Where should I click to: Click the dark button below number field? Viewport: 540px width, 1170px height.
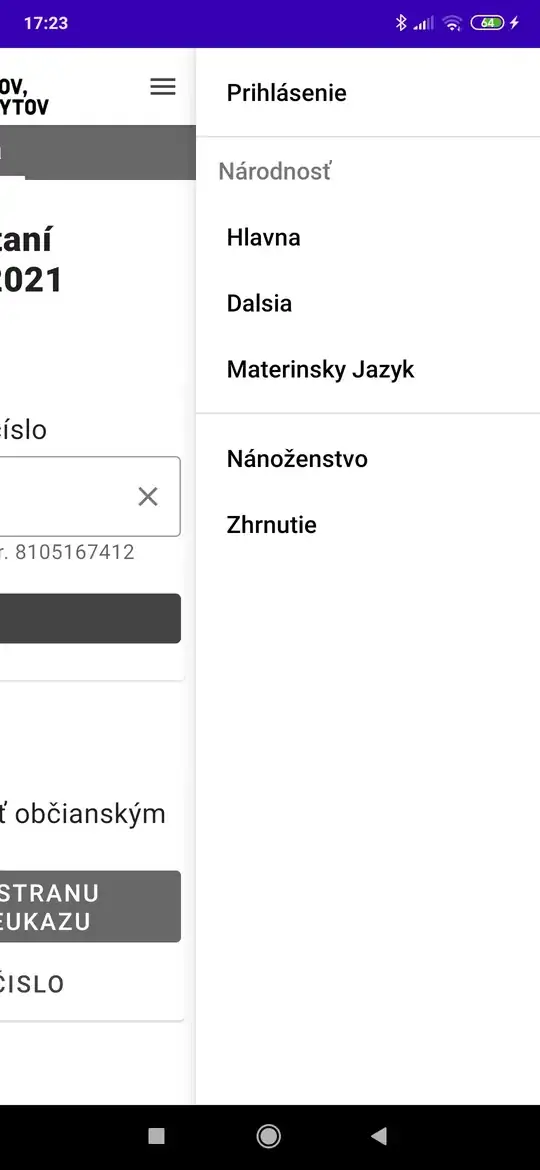click(x=90, y=619)
